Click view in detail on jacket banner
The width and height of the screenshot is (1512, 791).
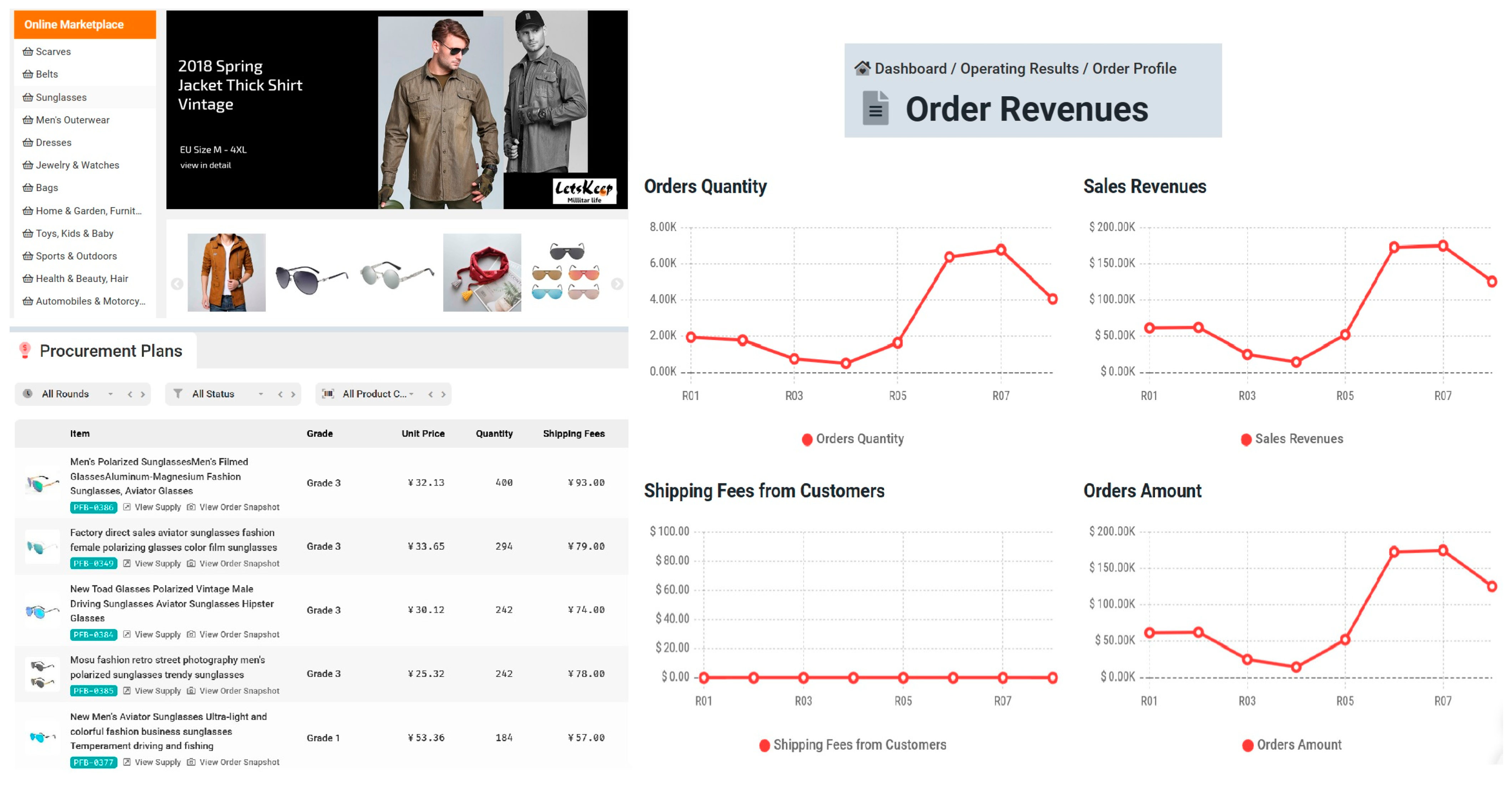(x=205, y=165)
